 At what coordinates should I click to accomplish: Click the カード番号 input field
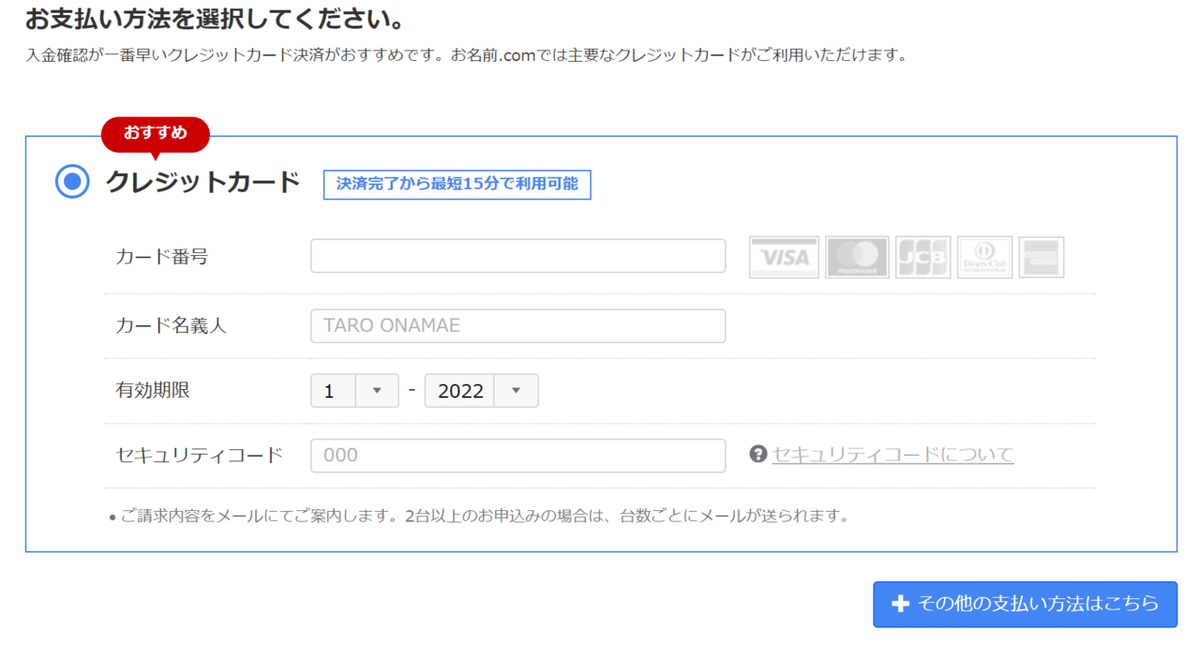(517, 256)
